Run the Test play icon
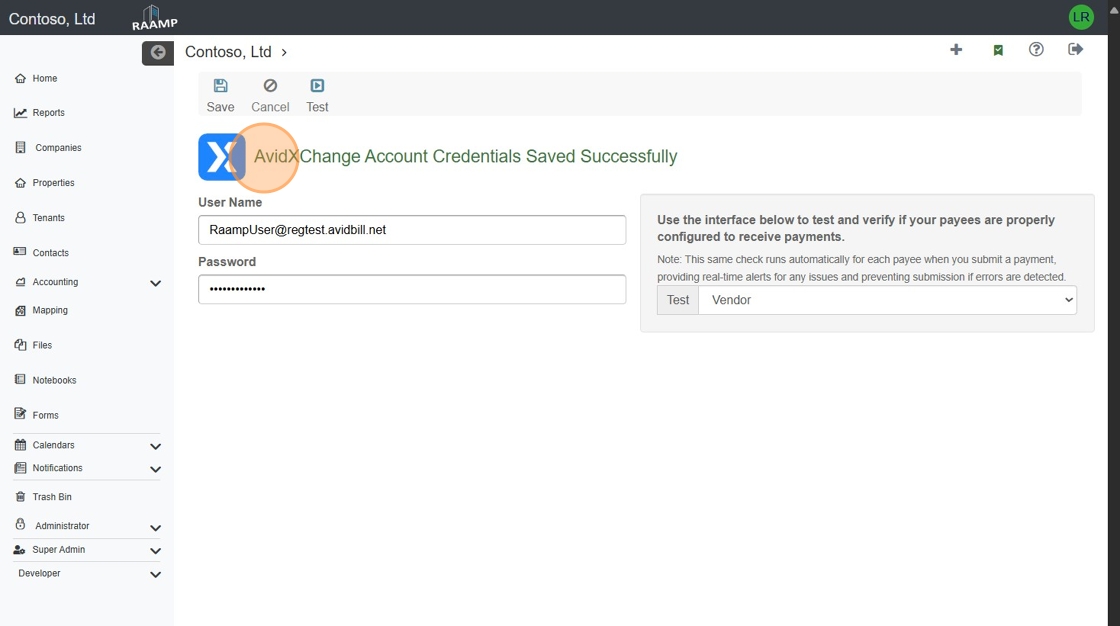Viewport: 1120px width, 626px height. tap(317, 87)
